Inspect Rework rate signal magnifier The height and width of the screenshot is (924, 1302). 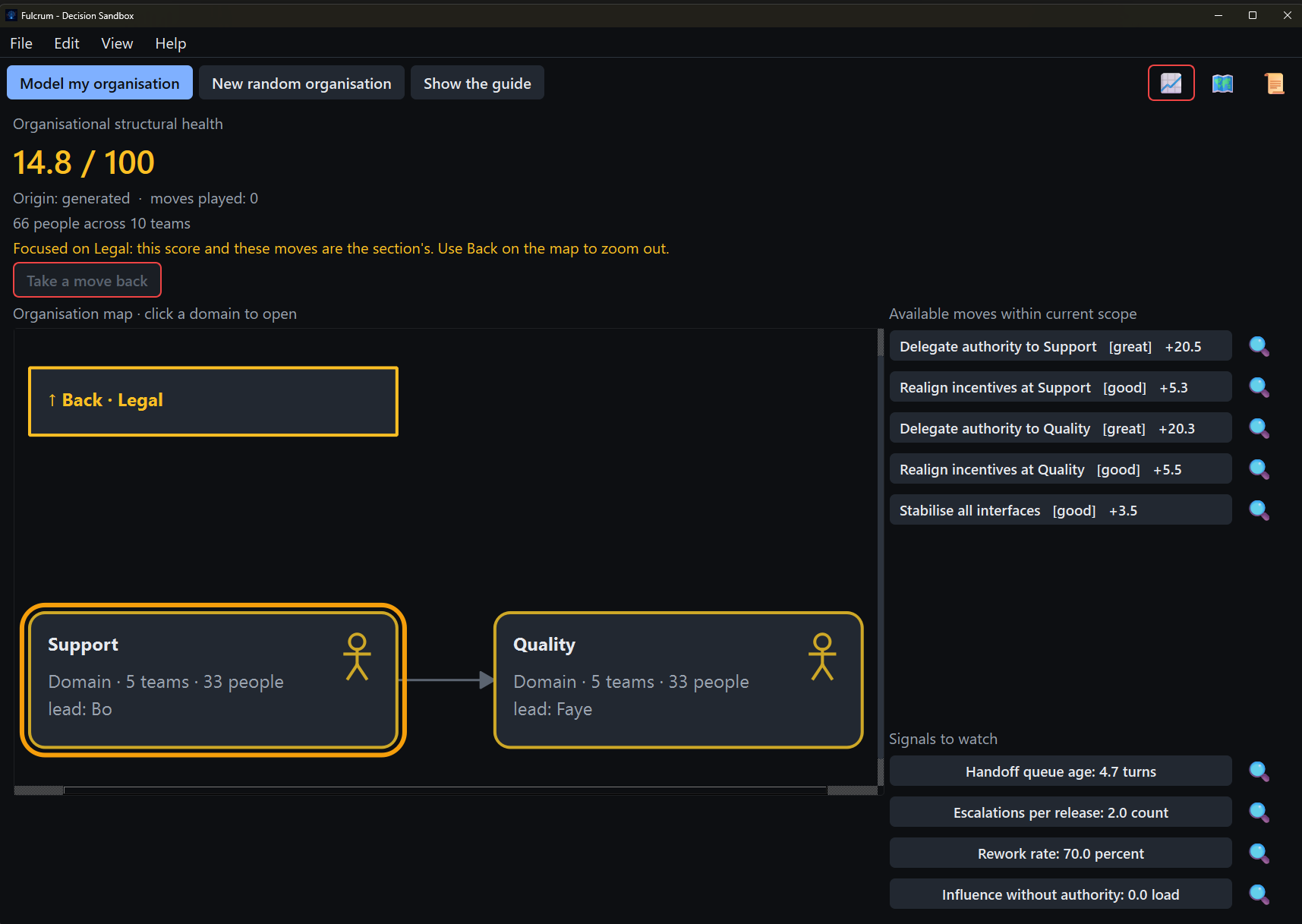point(1259,853)
